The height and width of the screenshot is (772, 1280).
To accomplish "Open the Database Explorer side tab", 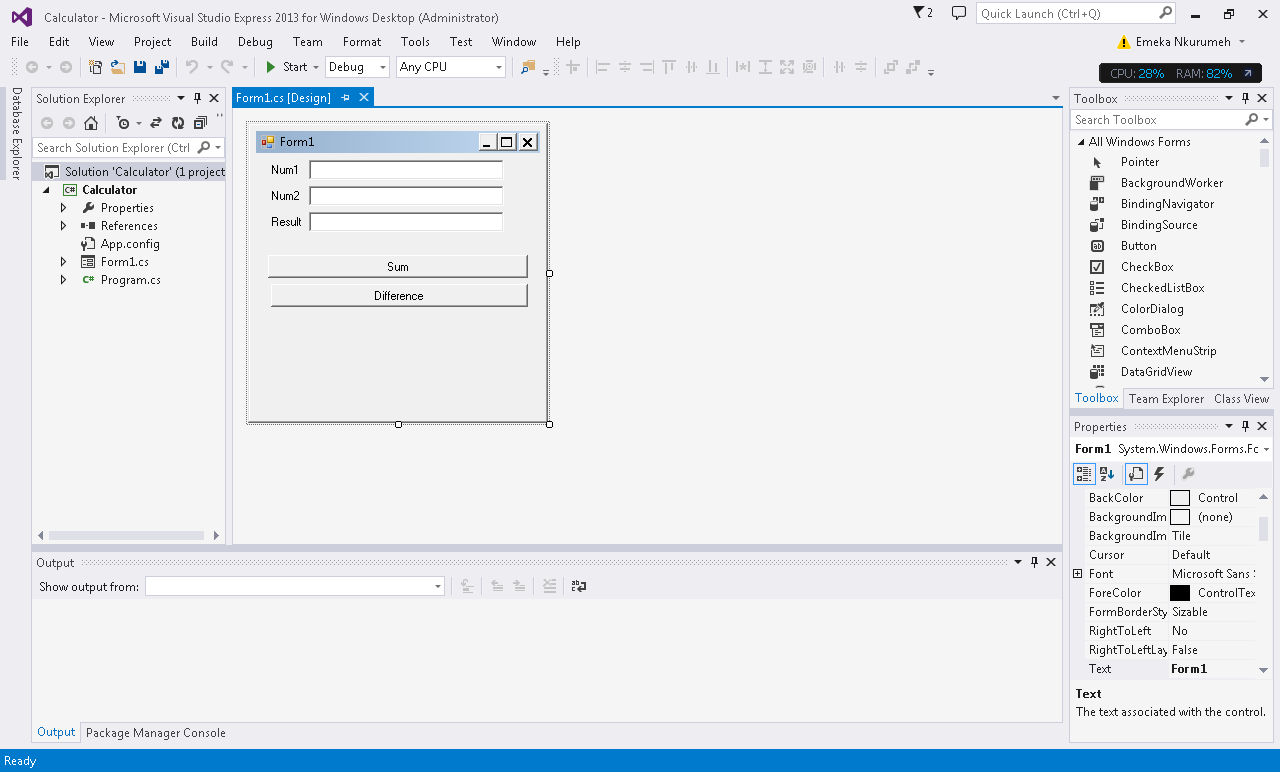I will pyautogui.click(x=16, y=134).
